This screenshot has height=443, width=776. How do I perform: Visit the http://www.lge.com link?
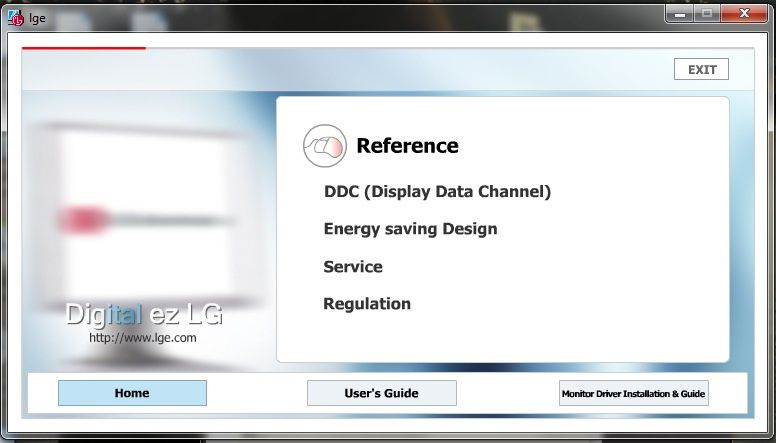(x=143, y=338)
